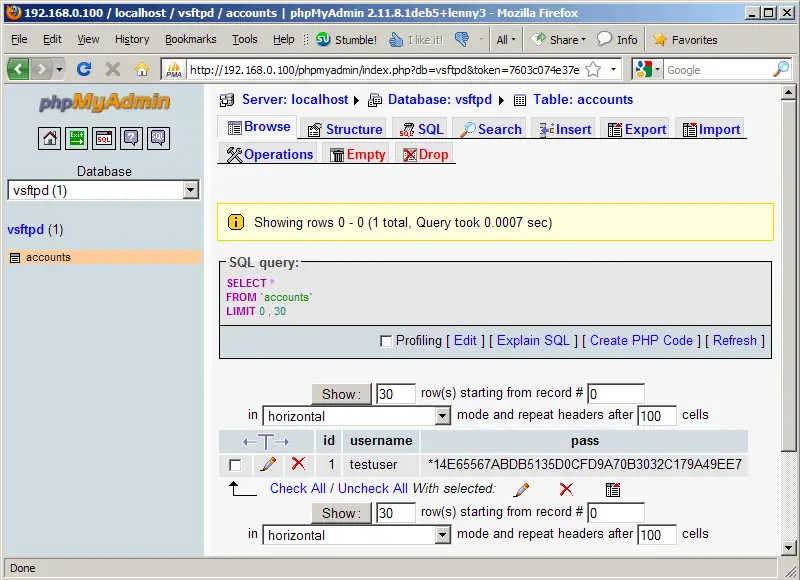Go to Firefox home page icon
800x580 pixels.
(x=142, y=68)
